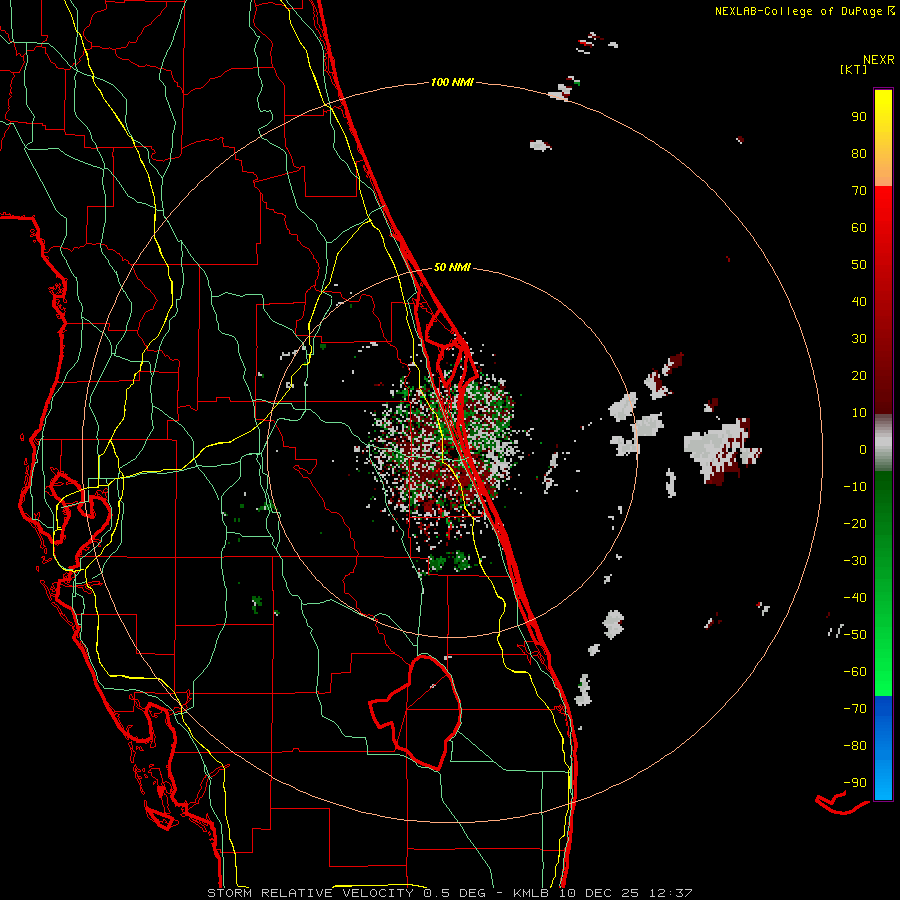Viewport: 900px width, 900px height.
Task: Click the positive 50 value on velocity scale
Action: pyautogui.click(x=859, y=265)
